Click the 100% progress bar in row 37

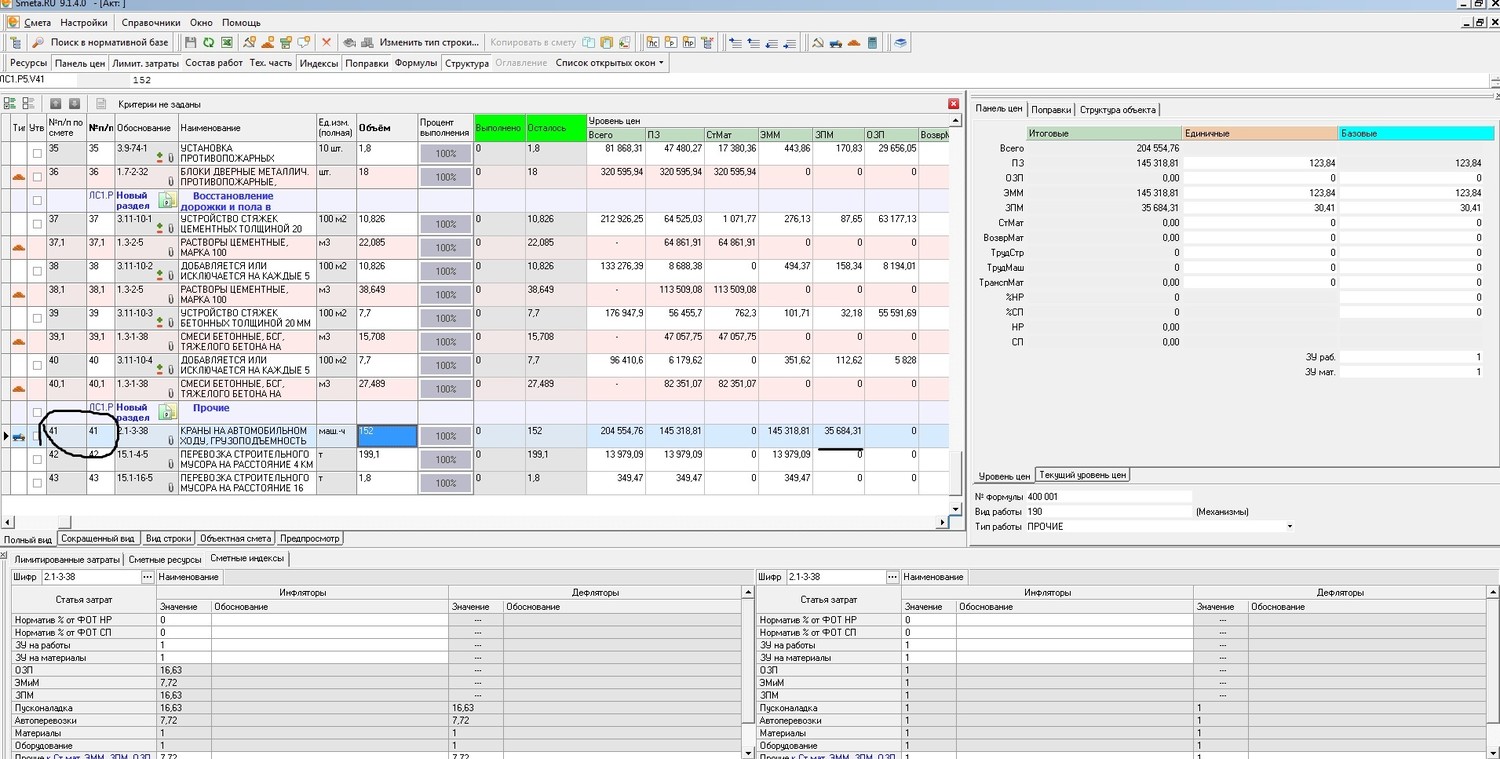coord(445,225)
